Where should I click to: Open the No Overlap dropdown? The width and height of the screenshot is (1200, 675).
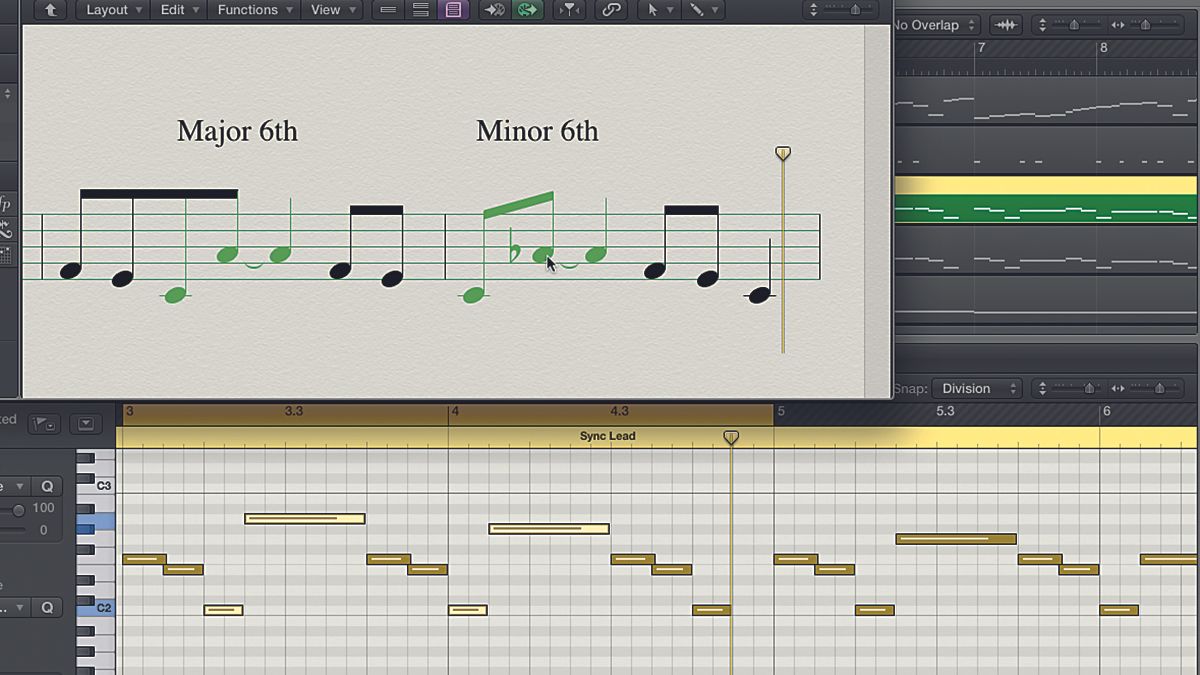pos(935,24)
